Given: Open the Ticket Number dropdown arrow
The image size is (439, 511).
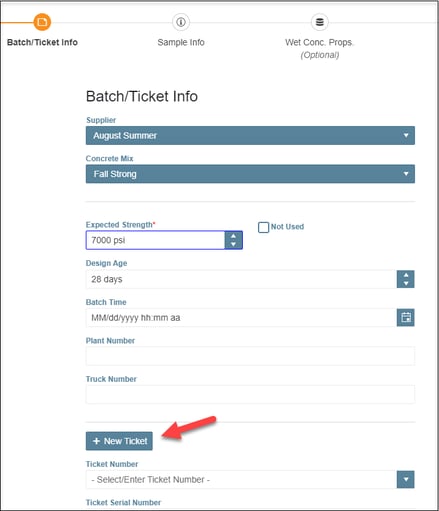Looking at the screenshot, I should (406, 479).
